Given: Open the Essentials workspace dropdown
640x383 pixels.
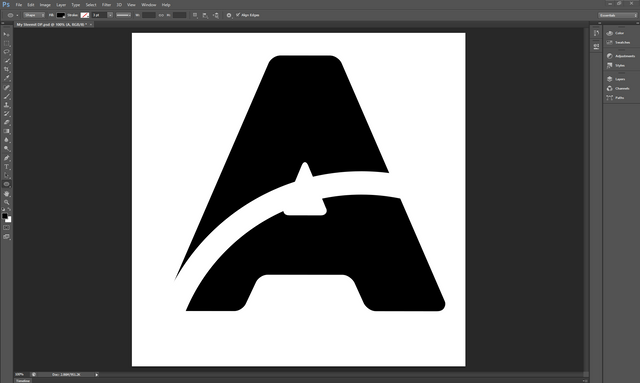Looking at the screenshot, I should tap(618, 15).
